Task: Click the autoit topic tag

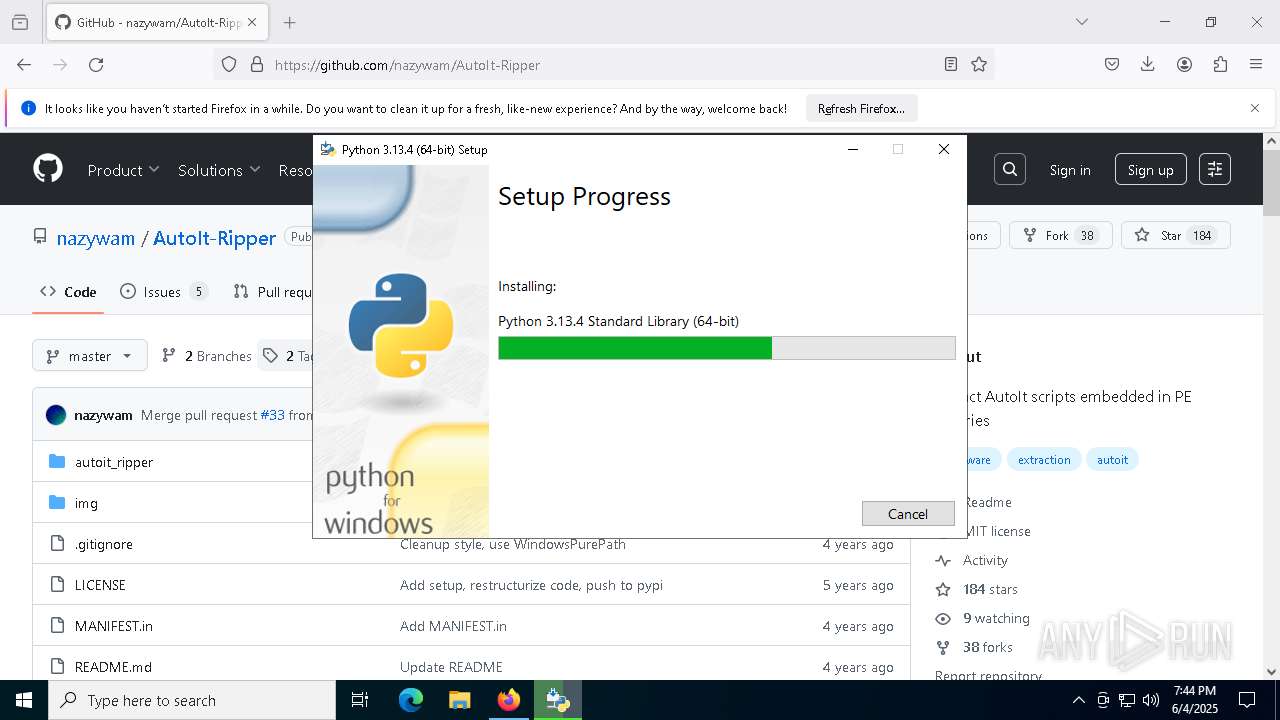Action: [x=1112, y=460]
